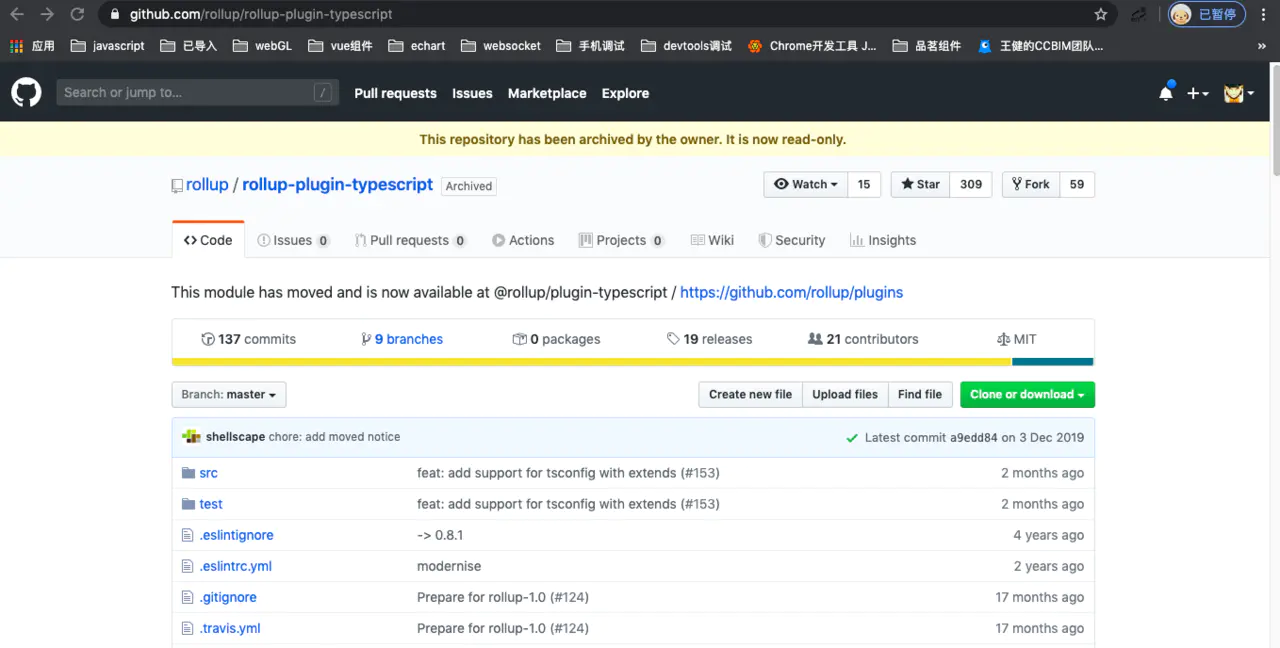Expand the Watch dropdown button
Viewport: 1280px width, 648px height.
pyautogui.click(x=806, y=184)
